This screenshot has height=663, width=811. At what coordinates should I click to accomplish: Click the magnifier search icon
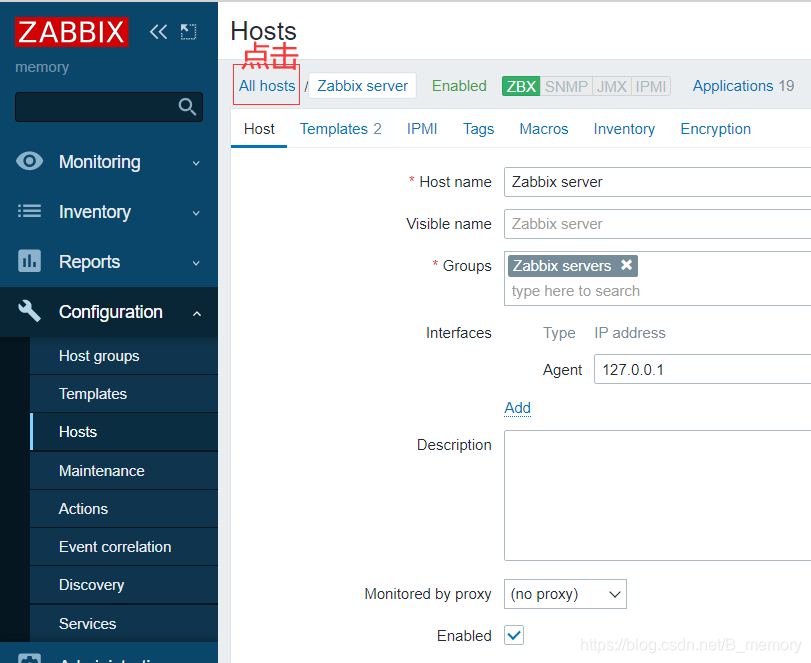click(187, 107)
